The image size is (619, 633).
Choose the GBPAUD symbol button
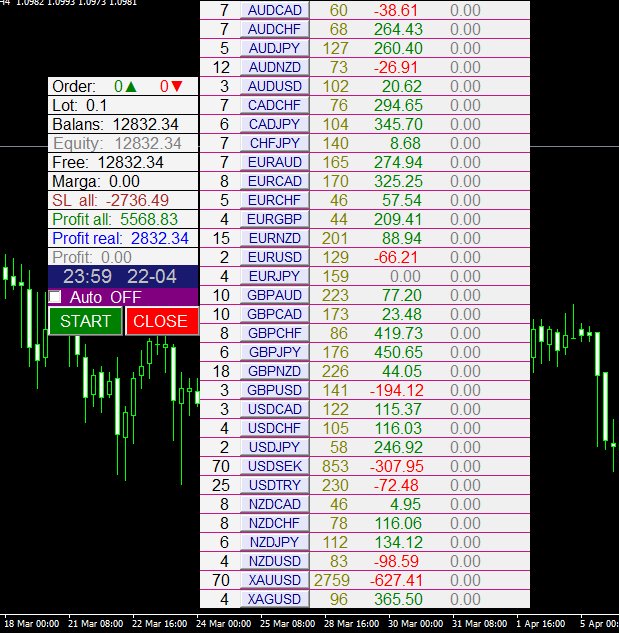point(275,295)
